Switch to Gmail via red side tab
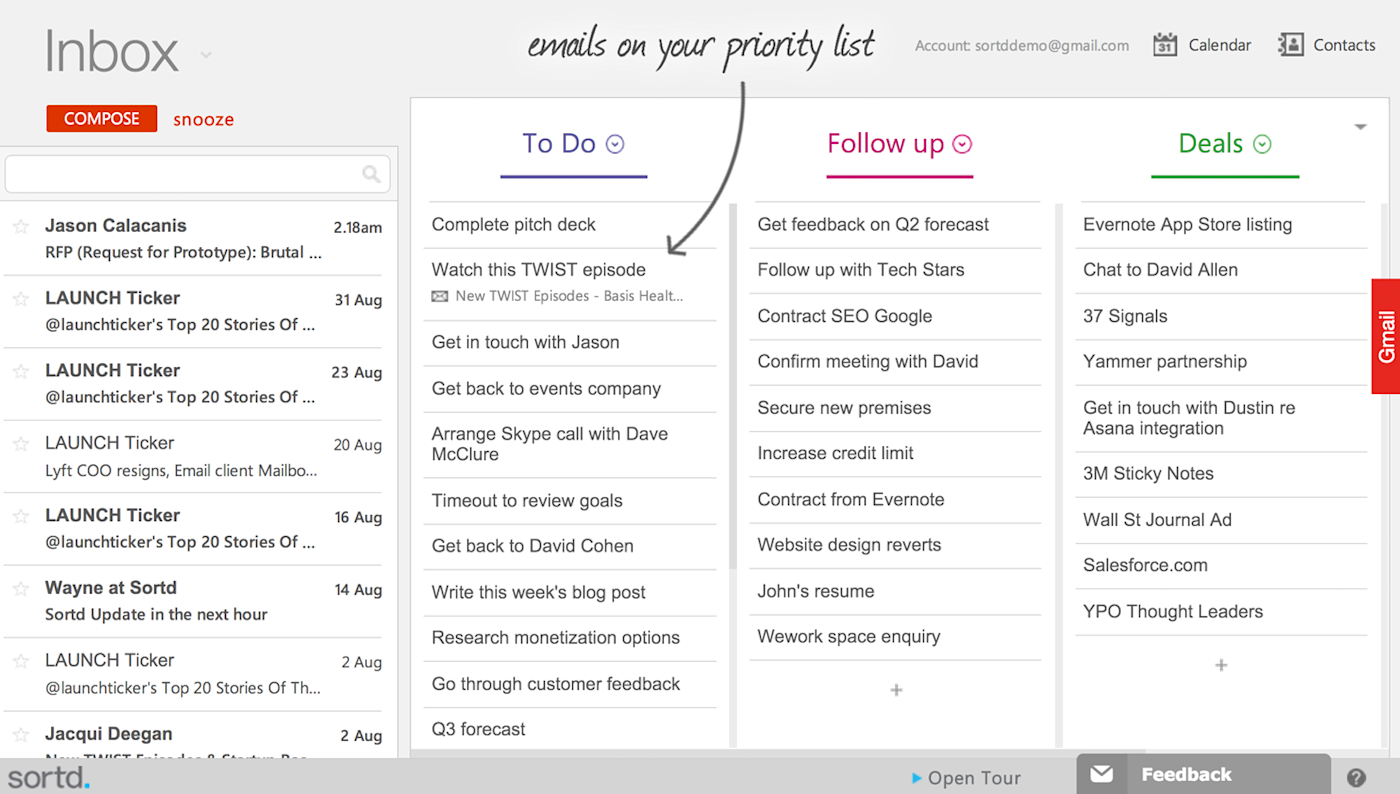Screen dimensions: 1400x794 1386,337
